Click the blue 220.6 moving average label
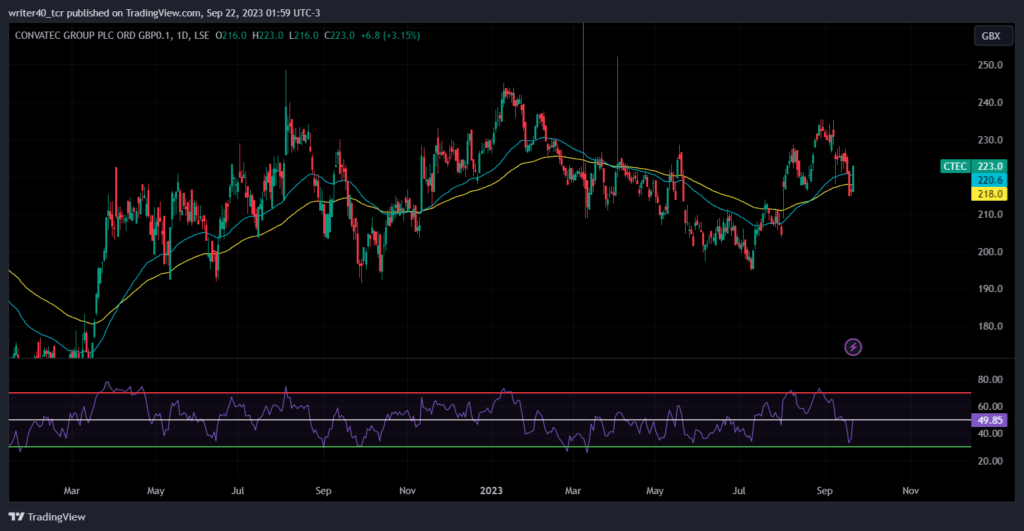1024x531 pixels. point(989,180)
